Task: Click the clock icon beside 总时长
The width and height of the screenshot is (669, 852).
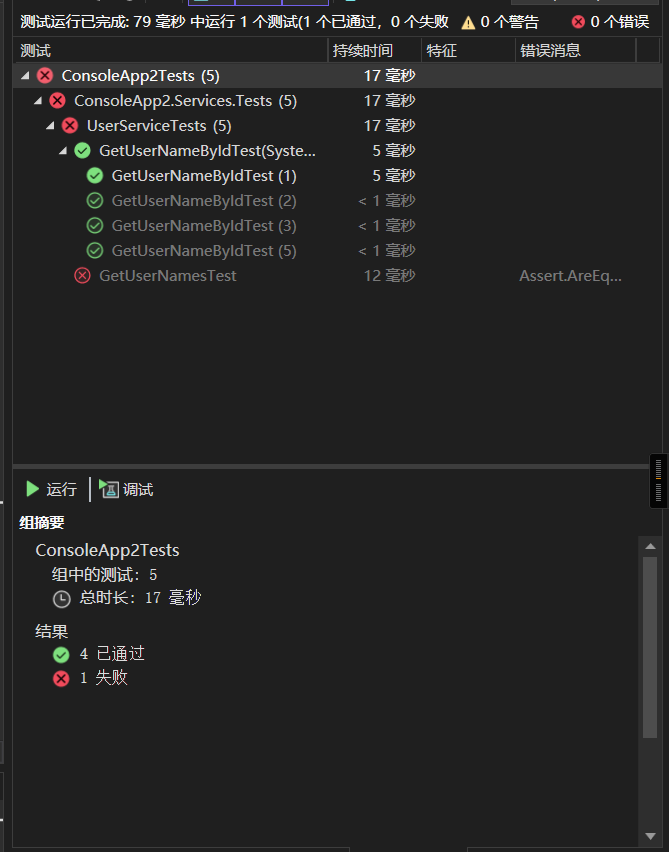Action: (x=61, y=599)
